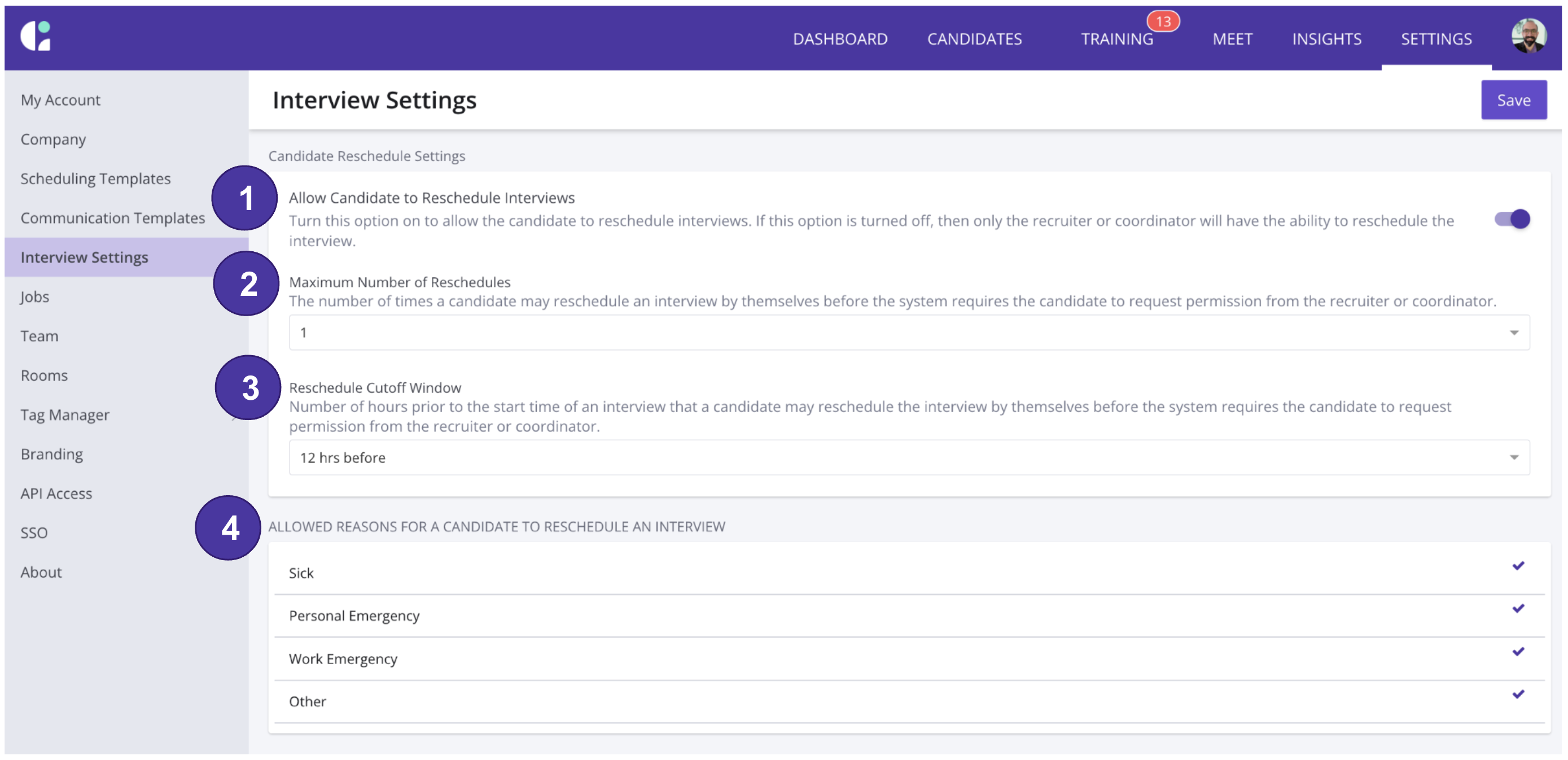Viewport: 1568px width, 760px height.
Task: Click the numbered step 1 circle marker
Action: coord(245,198)
